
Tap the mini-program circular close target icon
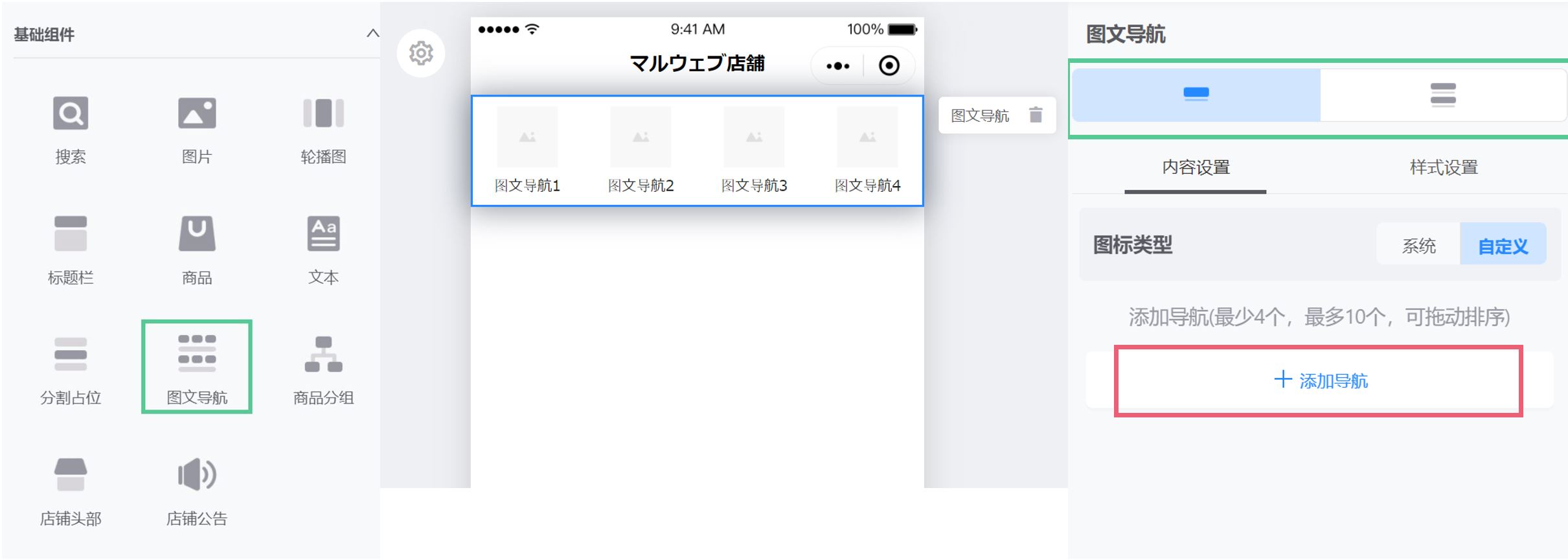pyautogui.click(x=889, y=65)
